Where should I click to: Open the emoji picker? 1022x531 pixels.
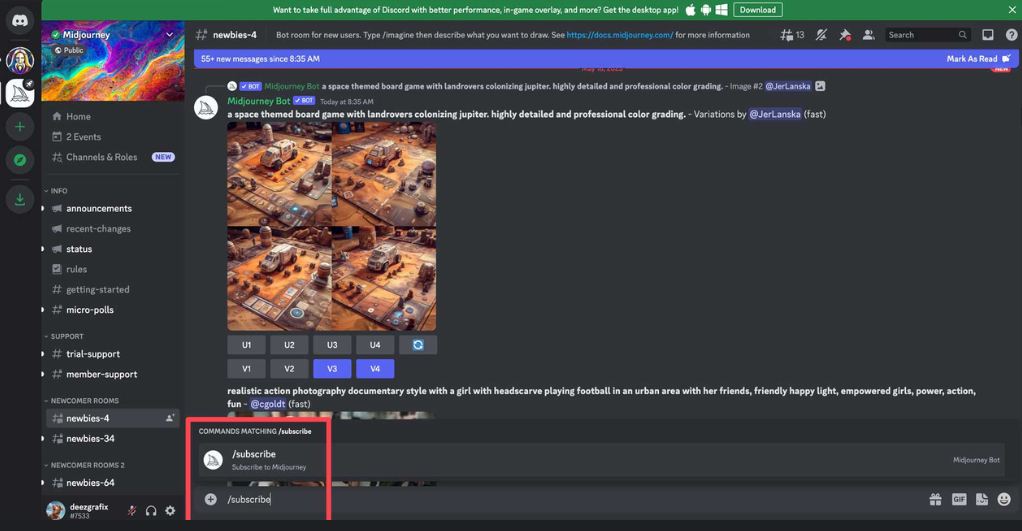(x=1004, y=500)
